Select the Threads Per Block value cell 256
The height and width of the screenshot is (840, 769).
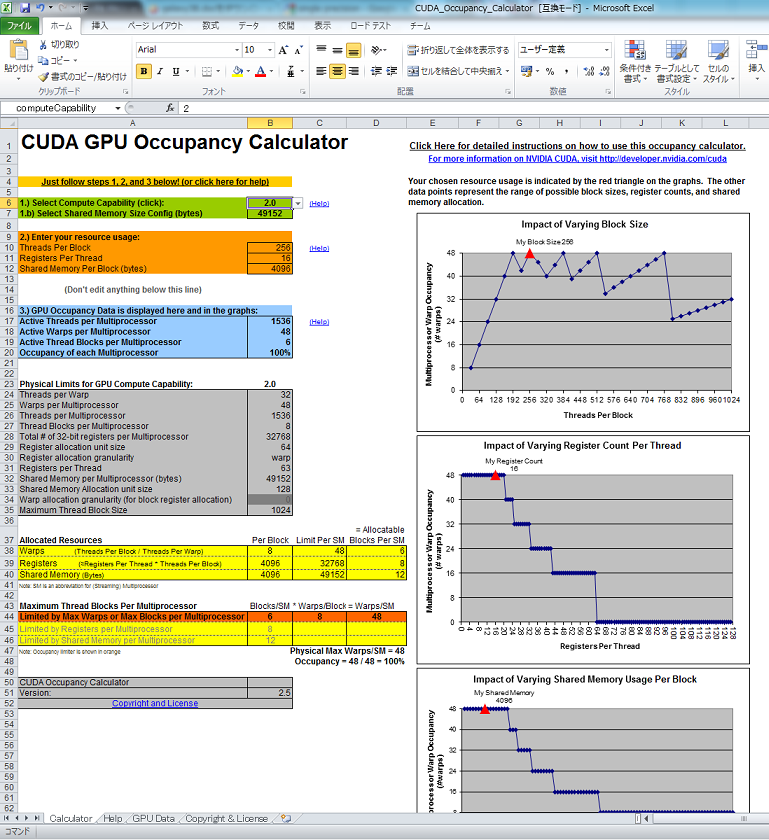[x=269, y=247]
